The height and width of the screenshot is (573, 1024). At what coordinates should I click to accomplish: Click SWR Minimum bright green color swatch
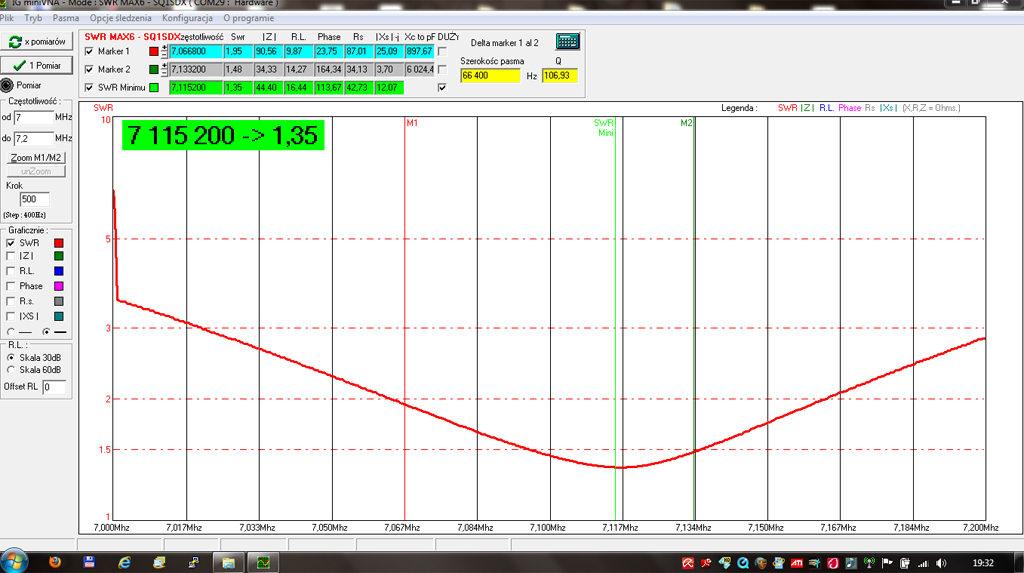click(153, 88)
